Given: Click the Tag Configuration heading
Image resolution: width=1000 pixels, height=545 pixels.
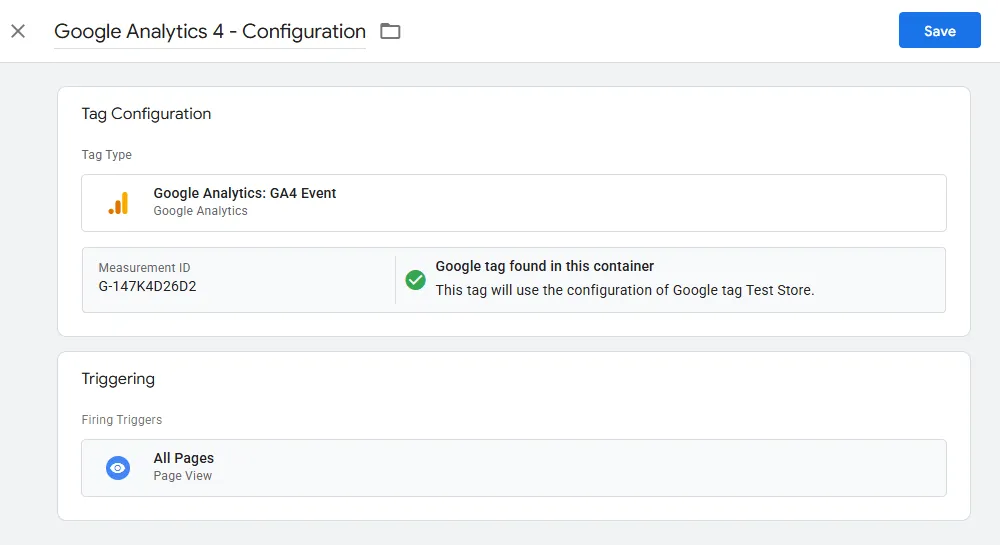Looking at the screenshot, I should point(146,113).
